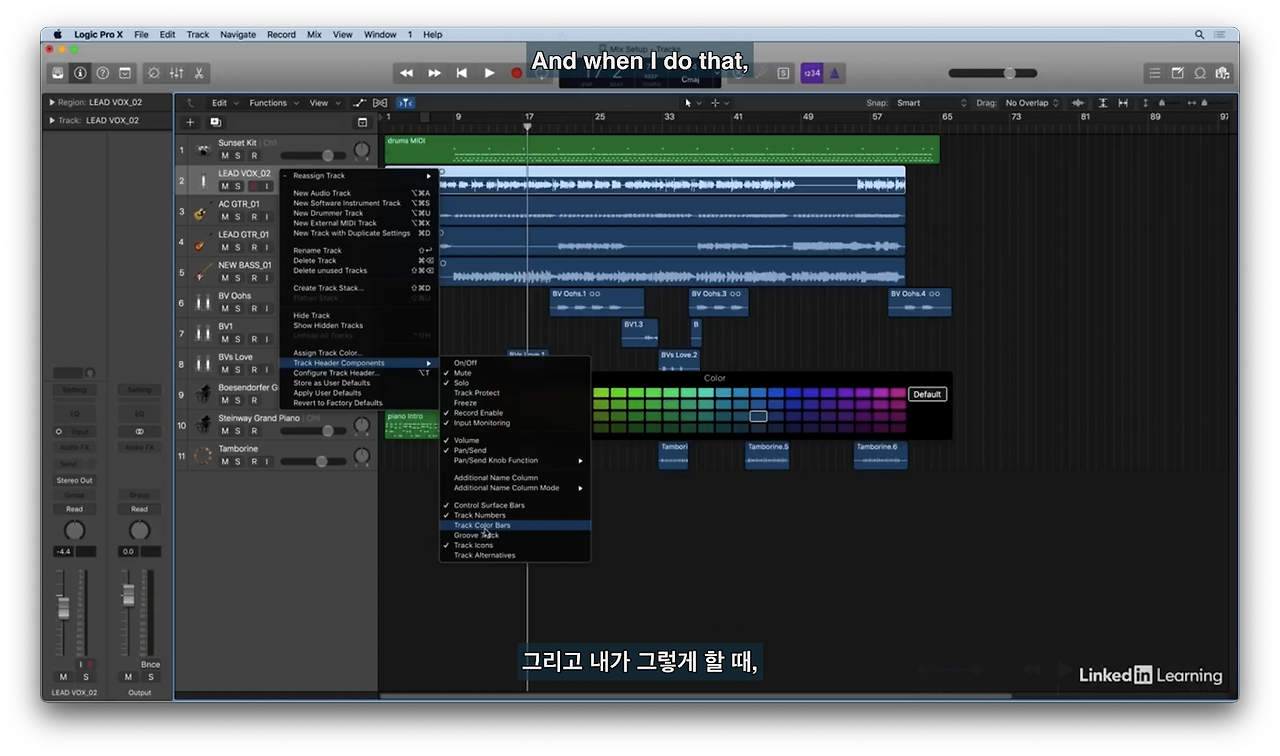Viewport: 1280px width, 756px height.
Task: Record-enable the LEAD GTR_01 track
Action: (x=253, y=248)
